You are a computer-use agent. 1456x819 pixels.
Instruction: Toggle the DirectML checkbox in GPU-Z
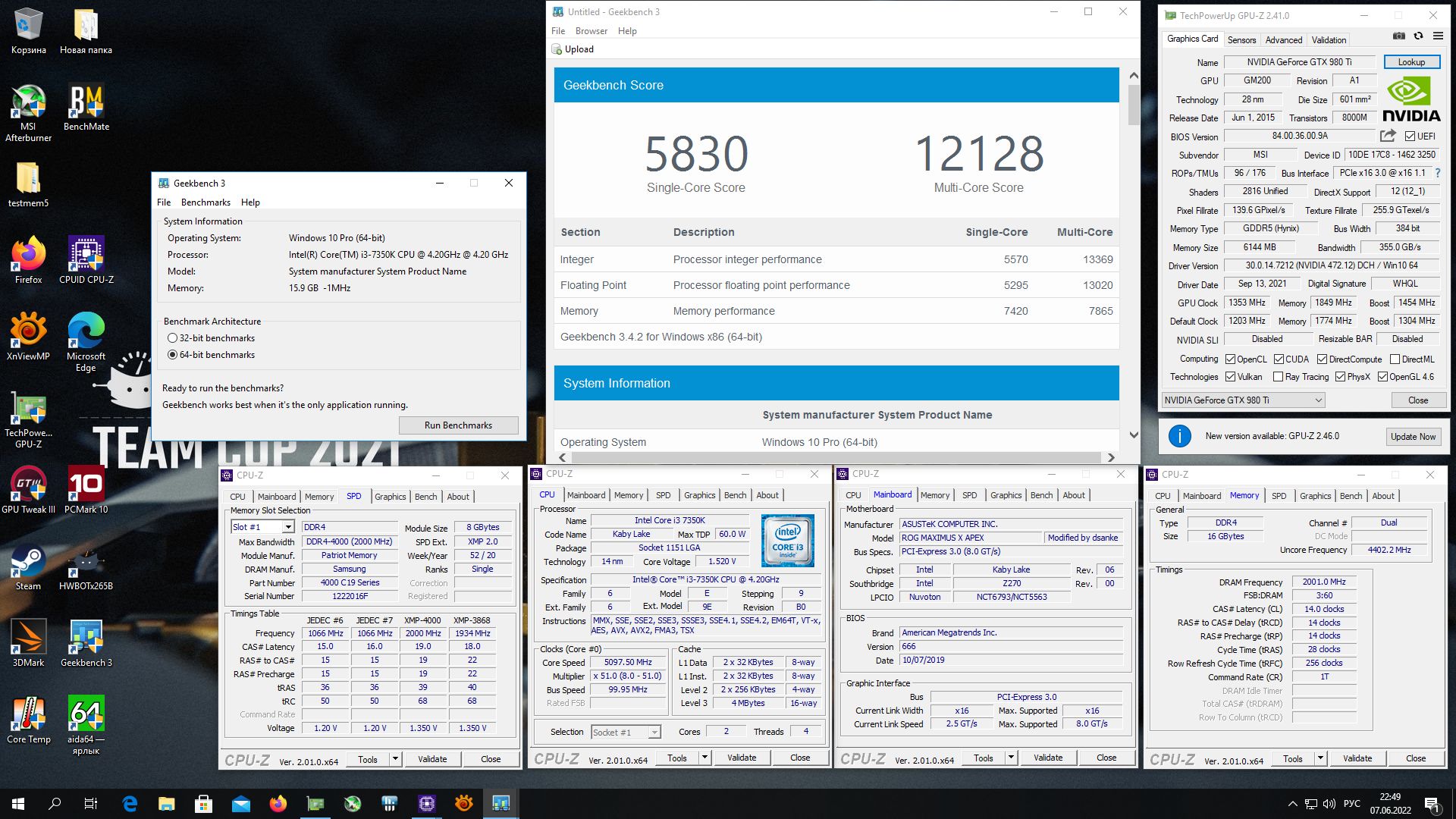coord(1395,359)
